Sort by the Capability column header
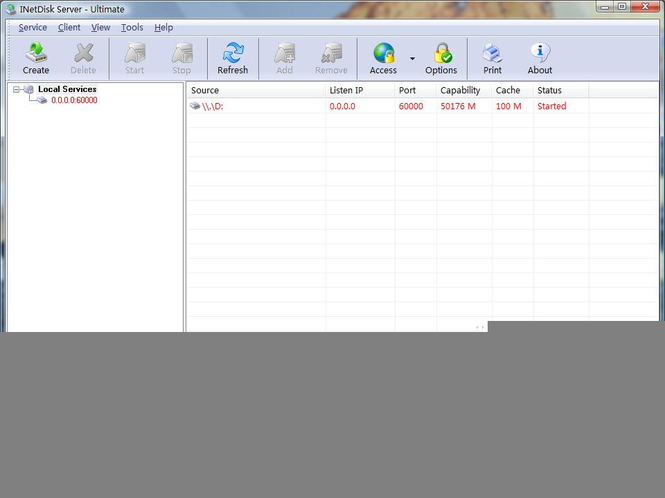 coord(464,90)
